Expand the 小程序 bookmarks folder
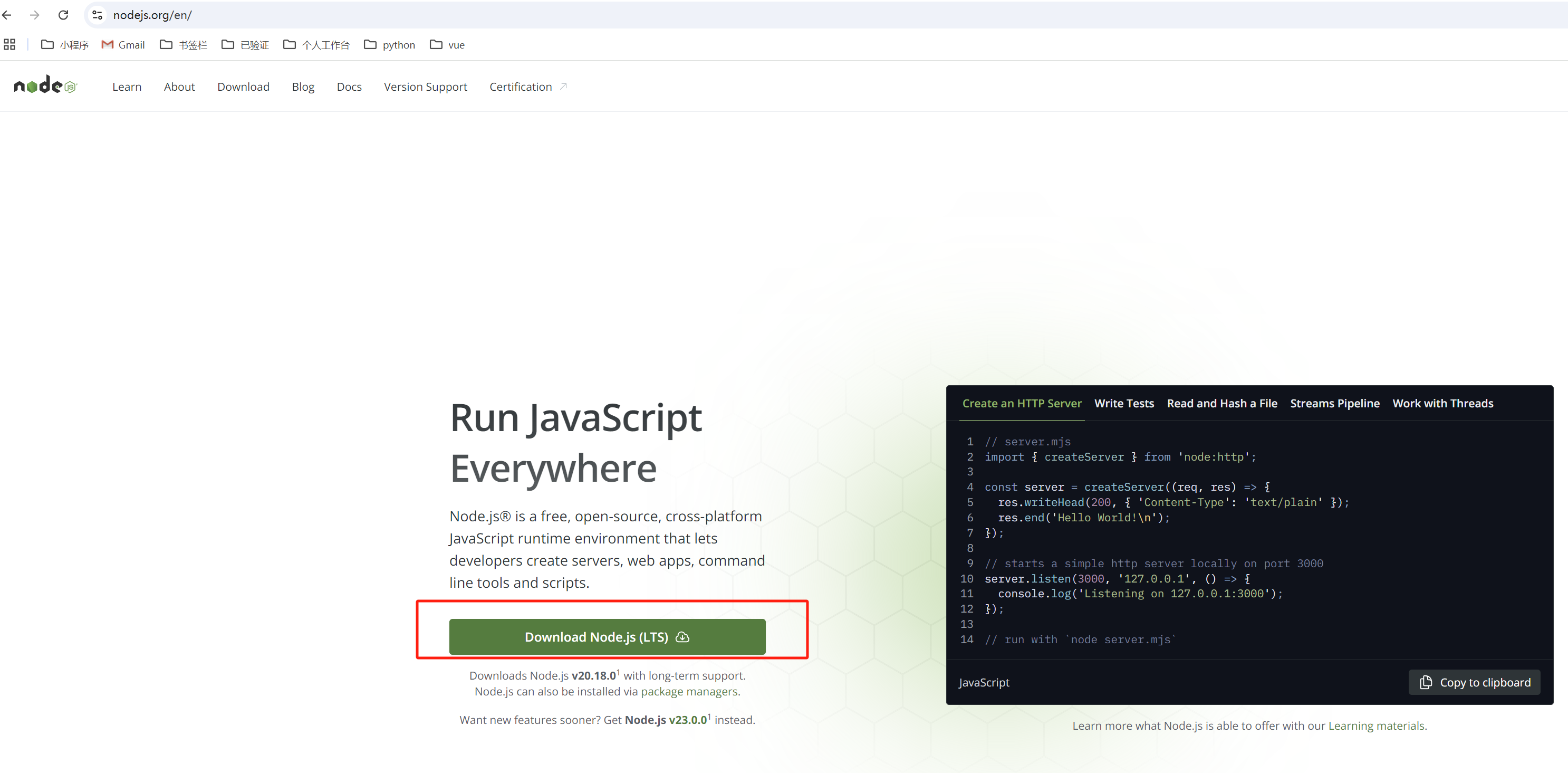 [x=64, y=44]
